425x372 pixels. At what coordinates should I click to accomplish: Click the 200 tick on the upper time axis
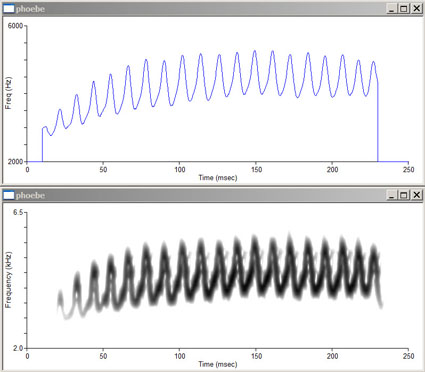coord(332,170)
